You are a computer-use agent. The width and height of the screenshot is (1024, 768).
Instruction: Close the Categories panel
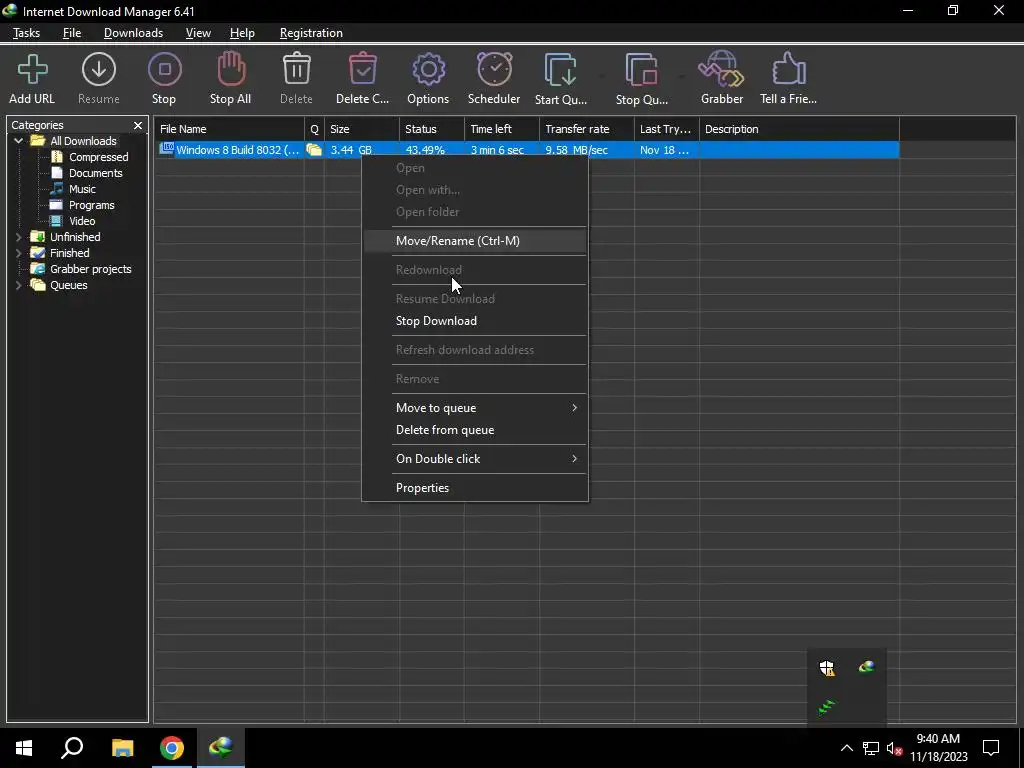[138, 125]
